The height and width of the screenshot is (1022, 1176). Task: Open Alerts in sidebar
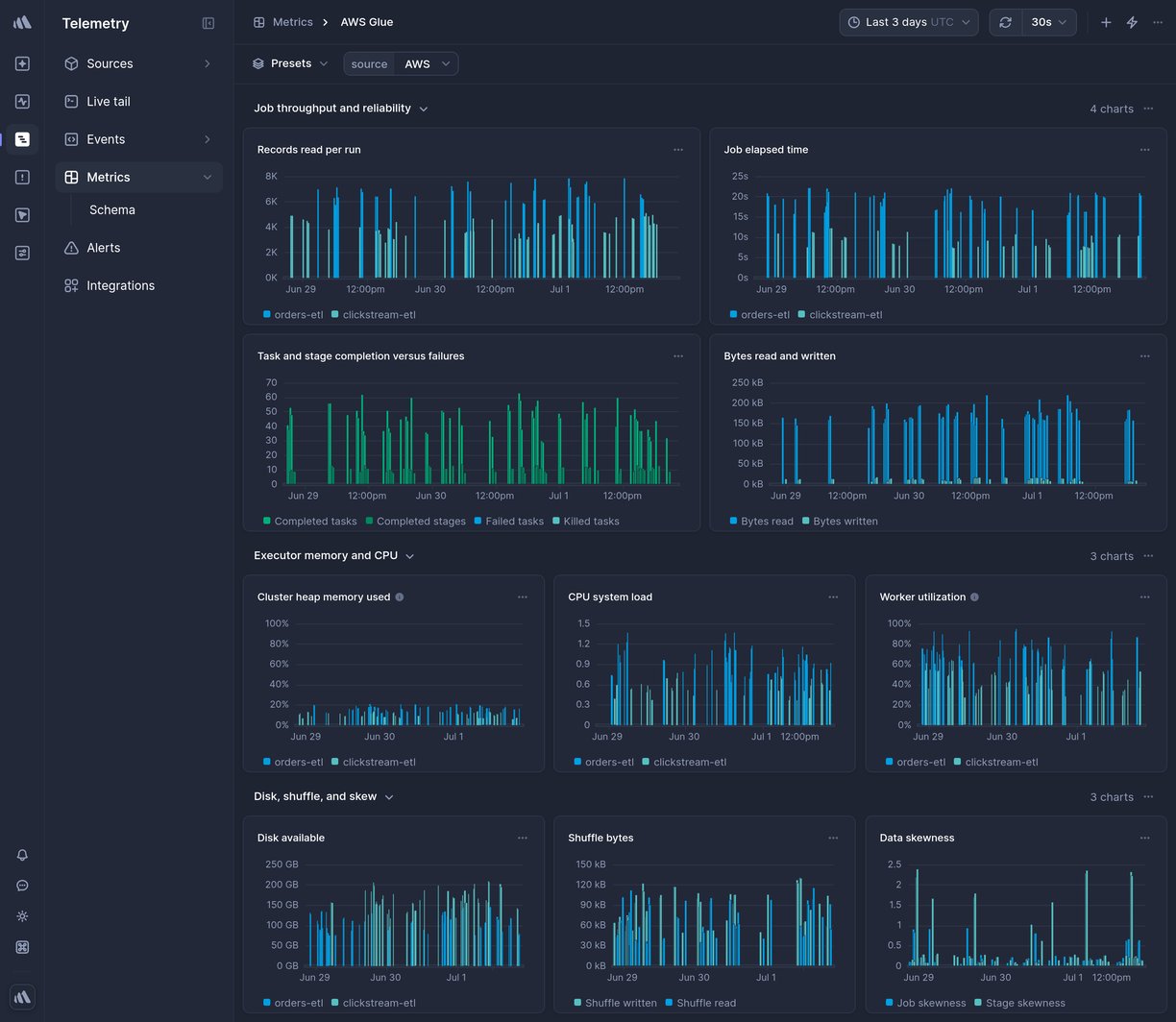(138, 248)
